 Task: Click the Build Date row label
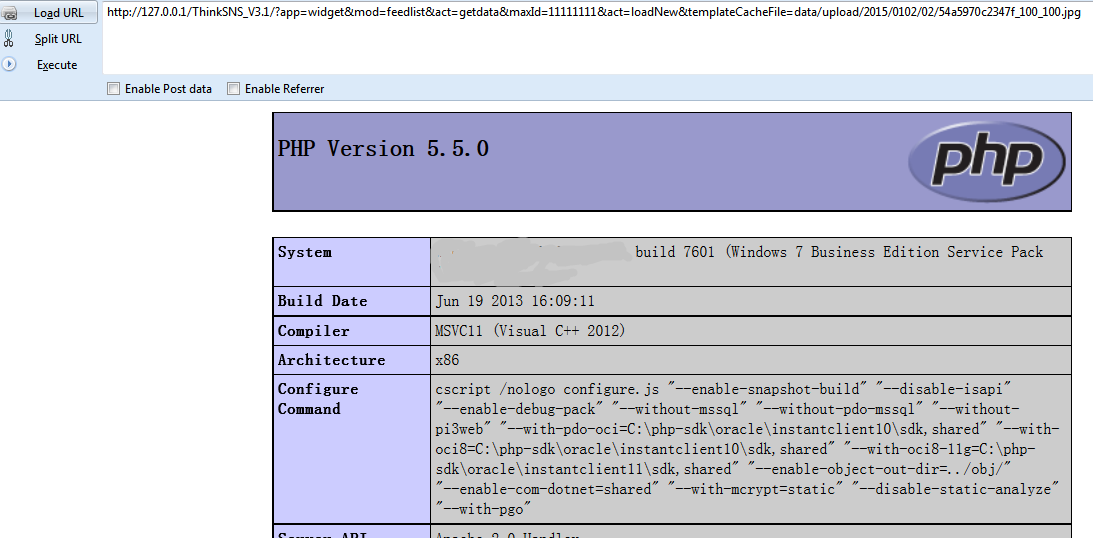click(x=322, y=301)
